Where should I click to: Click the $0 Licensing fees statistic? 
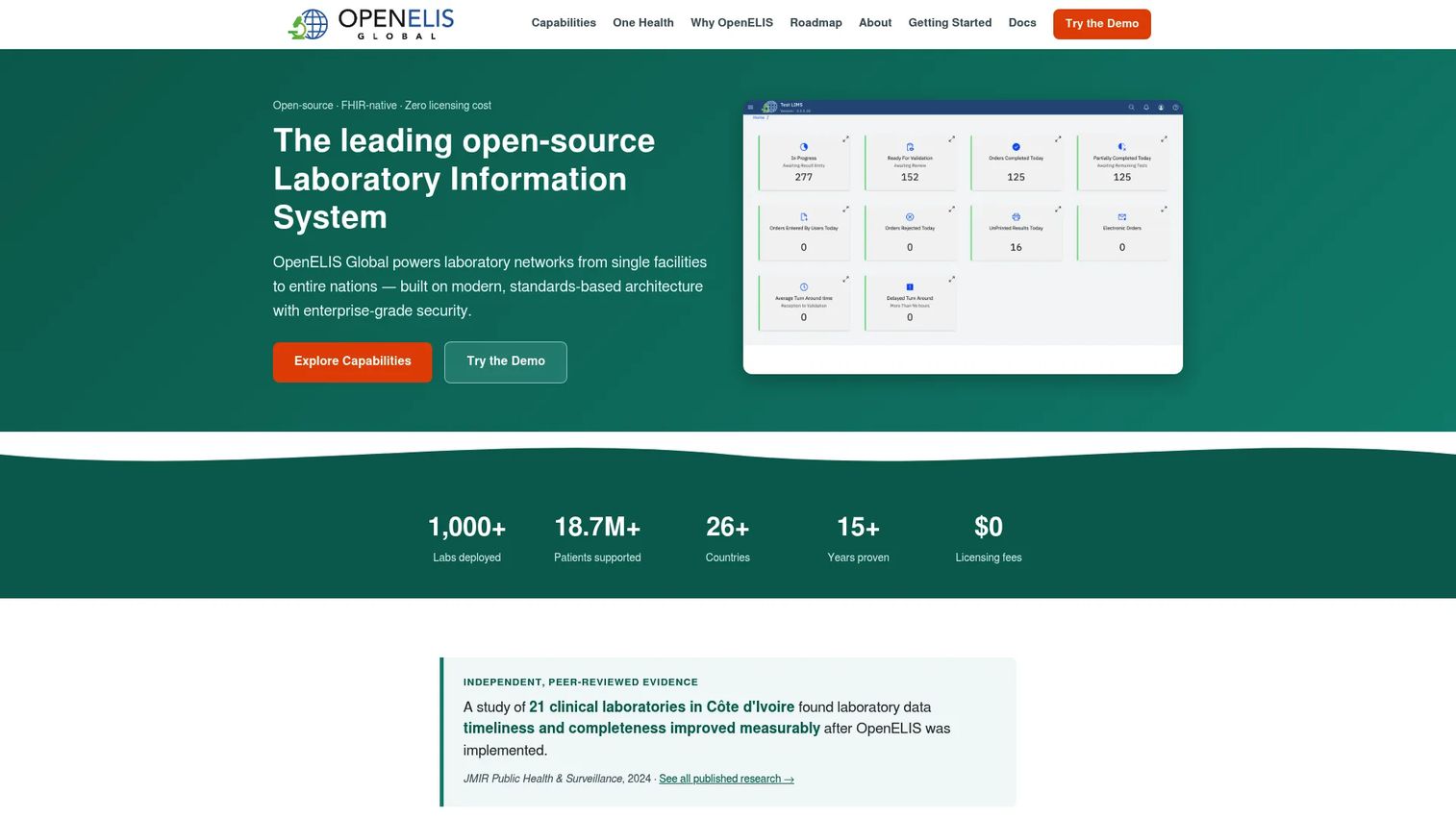[x=989, y=538]
